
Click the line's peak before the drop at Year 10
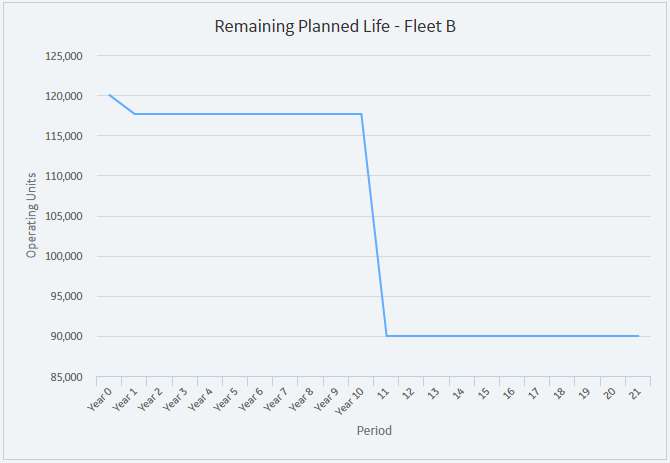[361, 114]
